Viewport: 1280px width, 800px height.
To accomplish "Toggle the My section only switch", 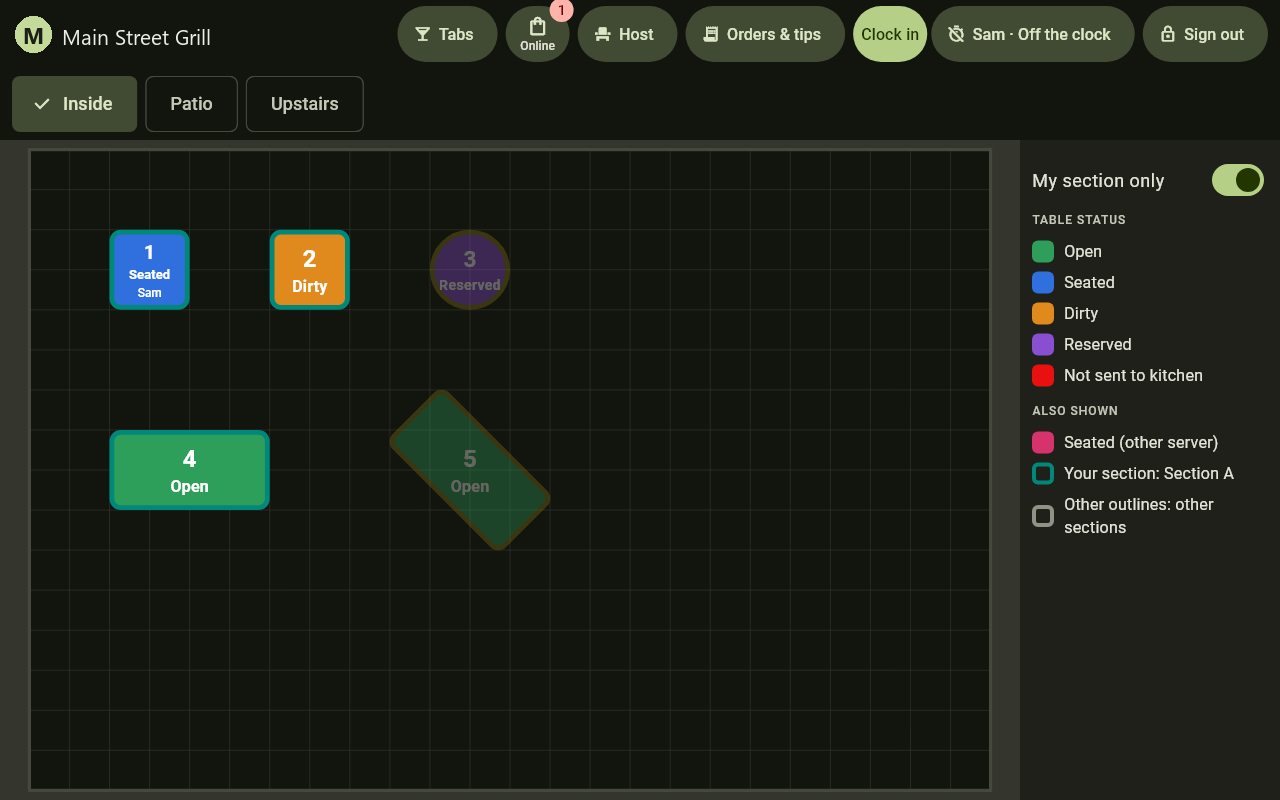I will 1238,180.
